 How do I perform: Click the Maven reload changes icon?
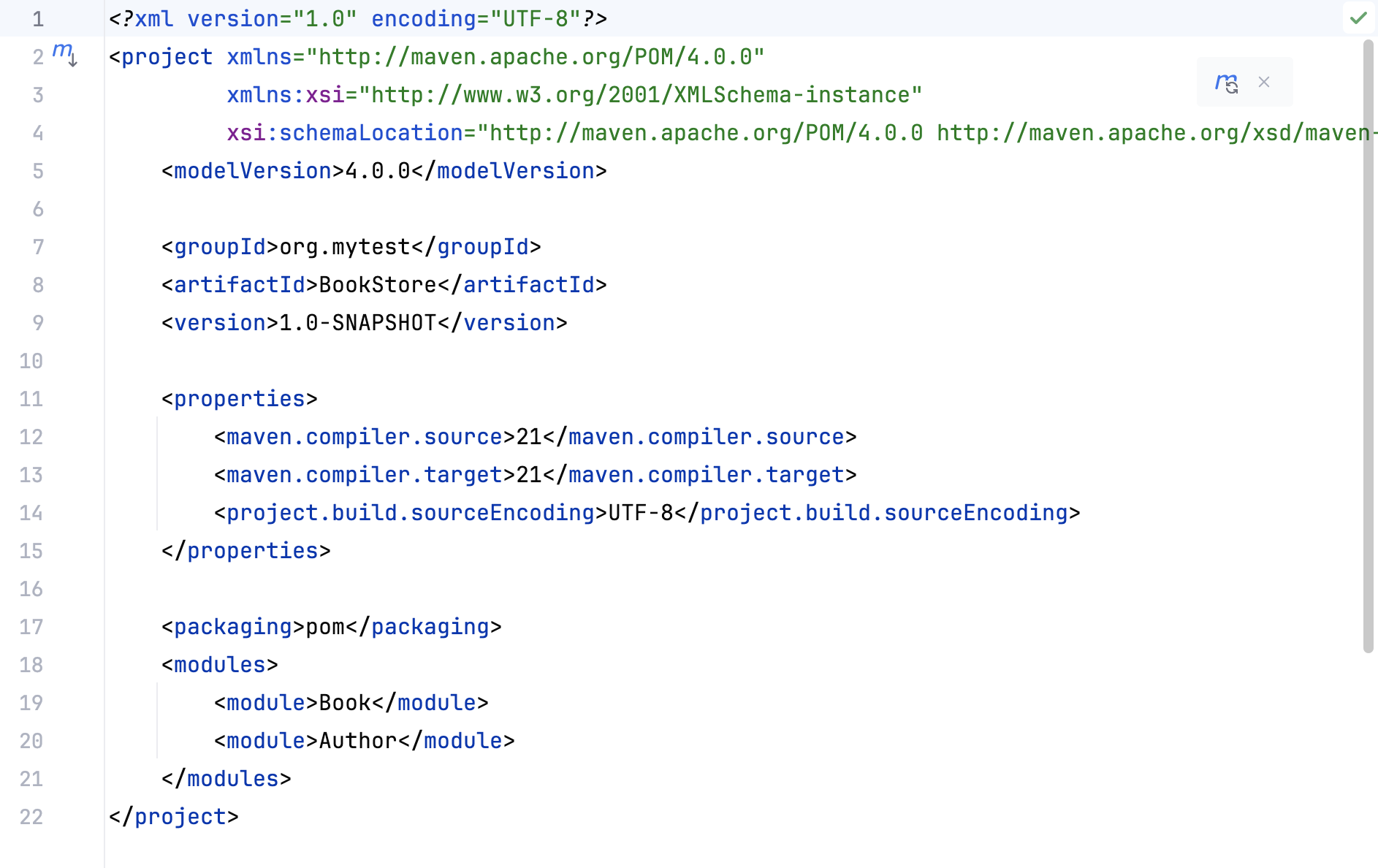(1227, 82)
